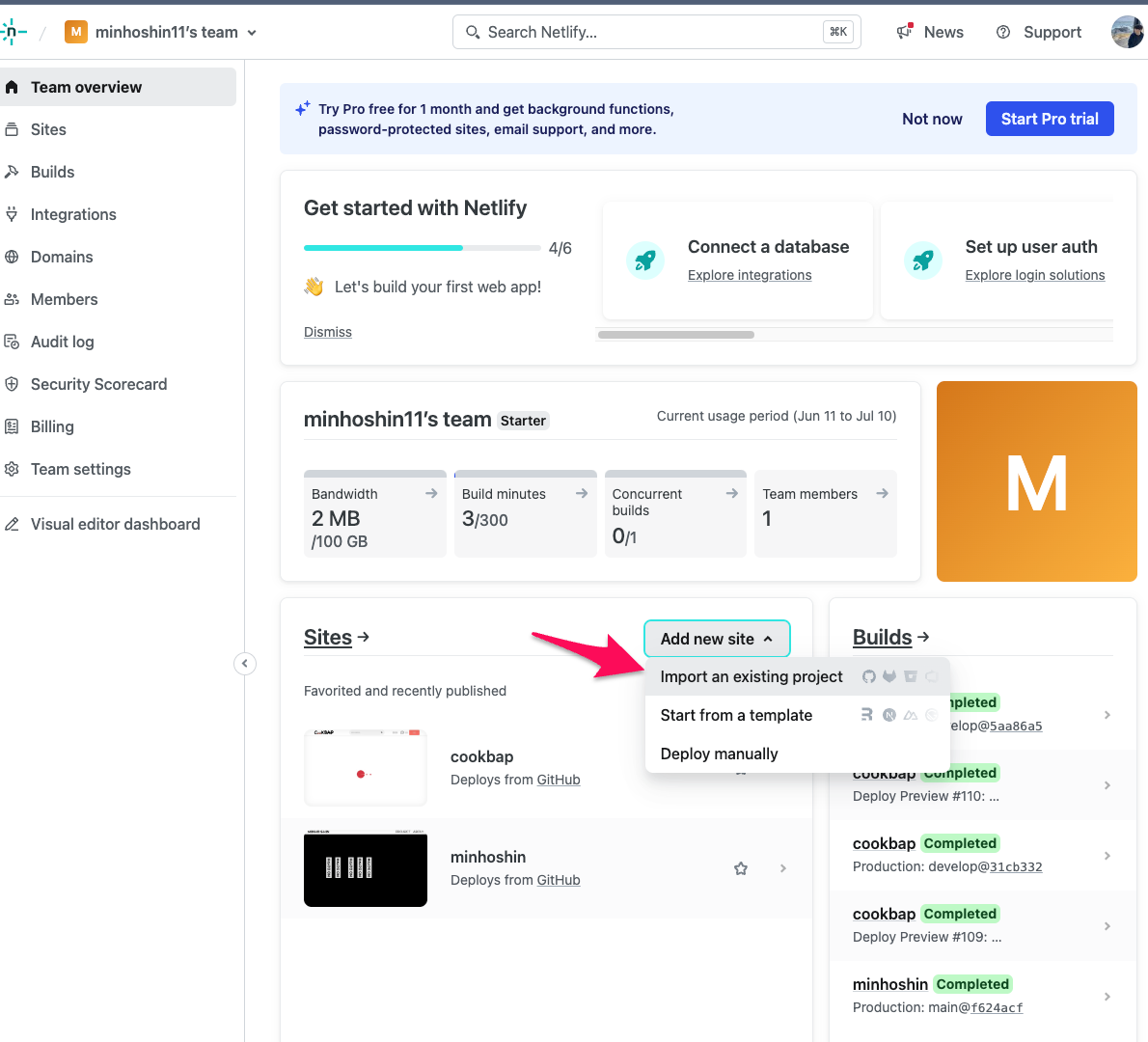
Task: Click the GitLab icon in Import row
Action: click(888, 676)
